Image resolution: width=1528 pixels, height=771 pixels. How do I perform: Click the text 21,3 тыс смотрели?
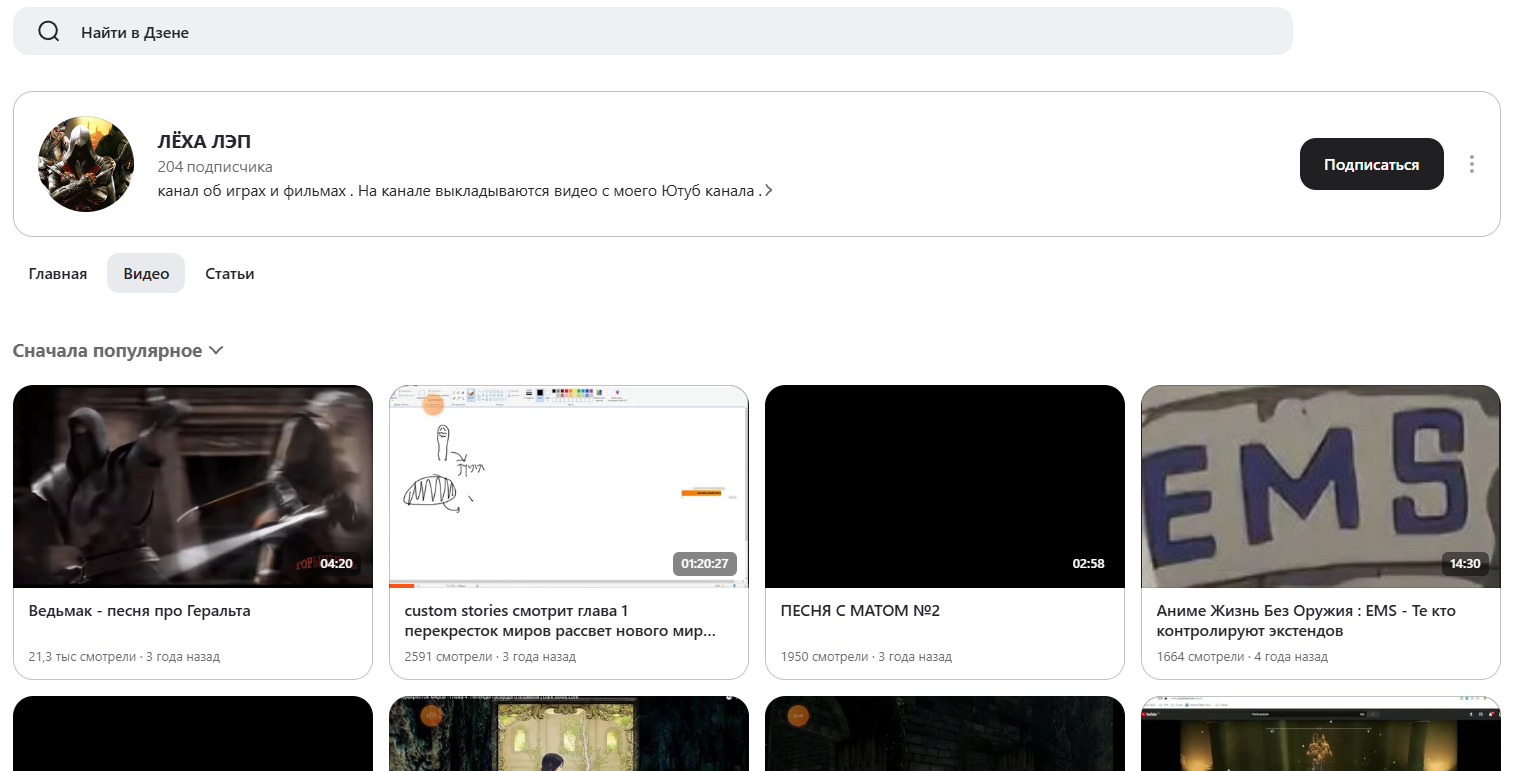(82, 657)
